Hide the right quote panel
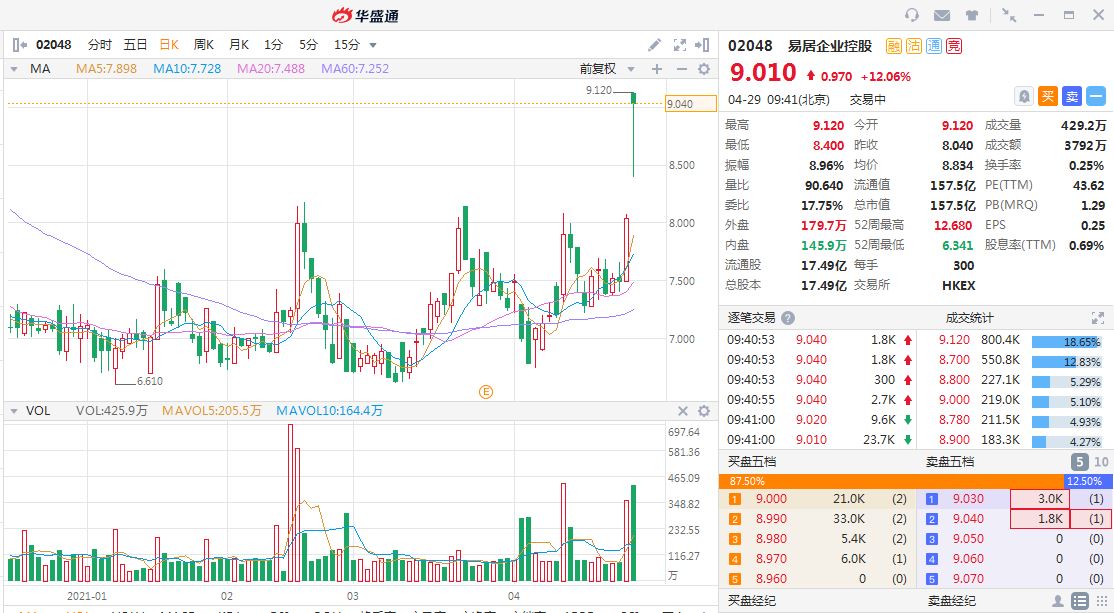Screen dimensions: 1114x613 coord(702,45)
